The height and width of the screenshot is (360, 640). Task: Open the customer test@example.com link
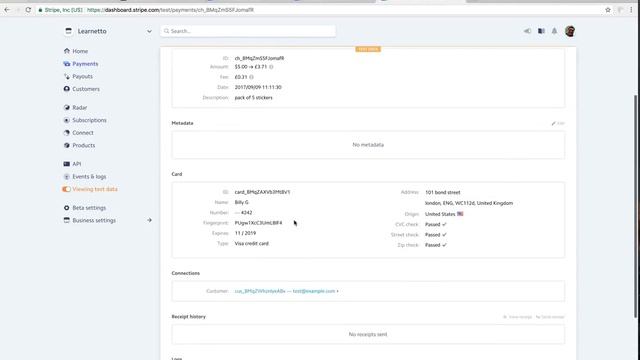(287, 291)
